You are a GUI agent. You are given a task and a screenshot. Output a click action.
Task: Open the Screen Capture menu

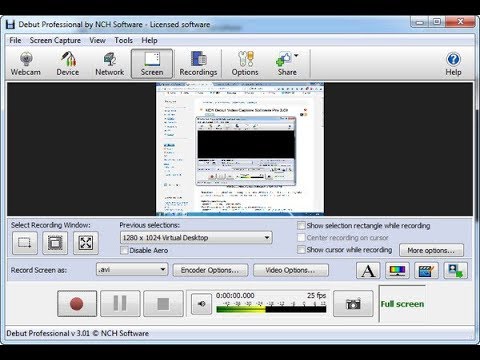coord(55,40)
